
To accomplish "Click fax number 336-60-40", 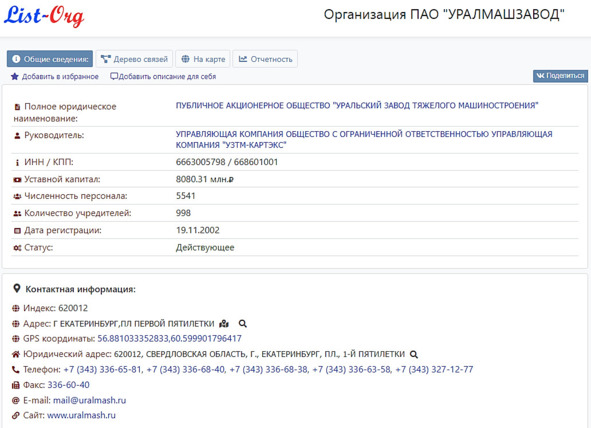I will click(68, 385).
